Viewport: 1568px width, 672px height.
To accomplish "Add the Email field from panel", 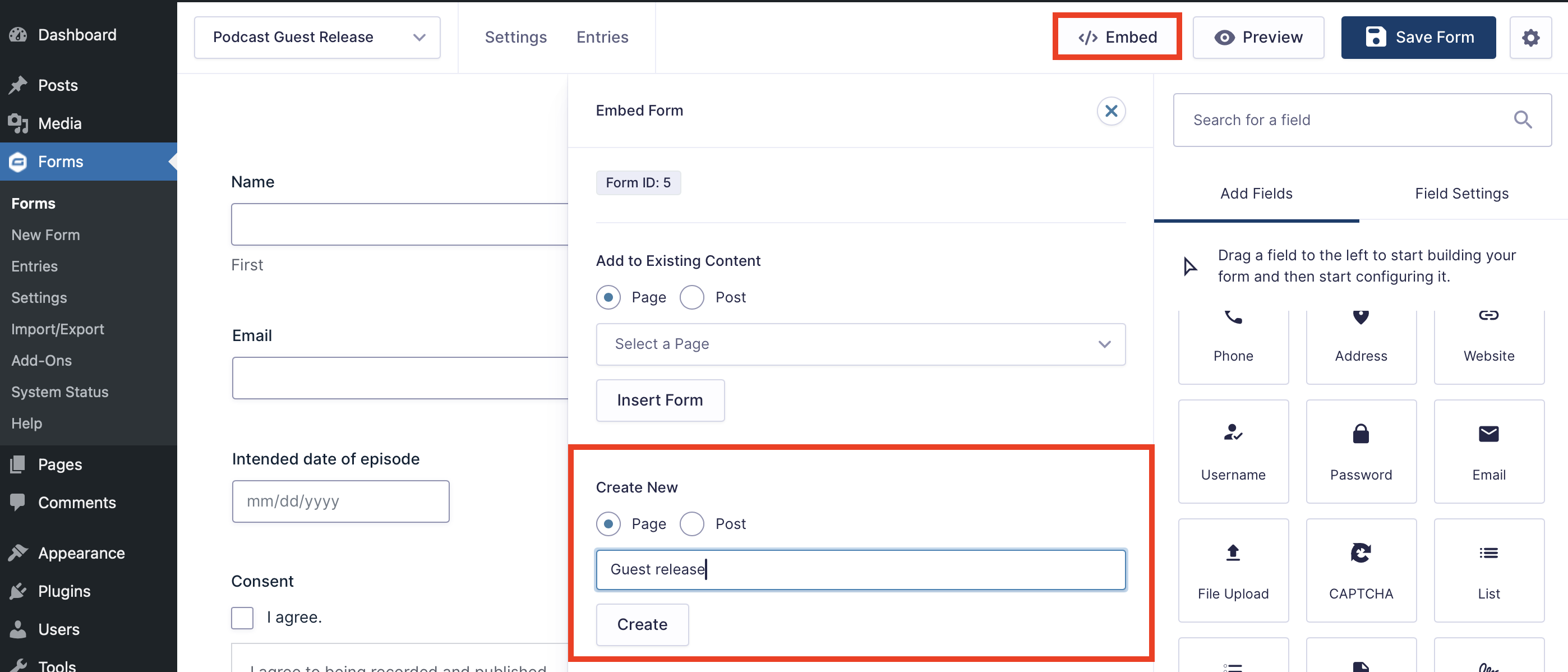I will click(1489, 451).
